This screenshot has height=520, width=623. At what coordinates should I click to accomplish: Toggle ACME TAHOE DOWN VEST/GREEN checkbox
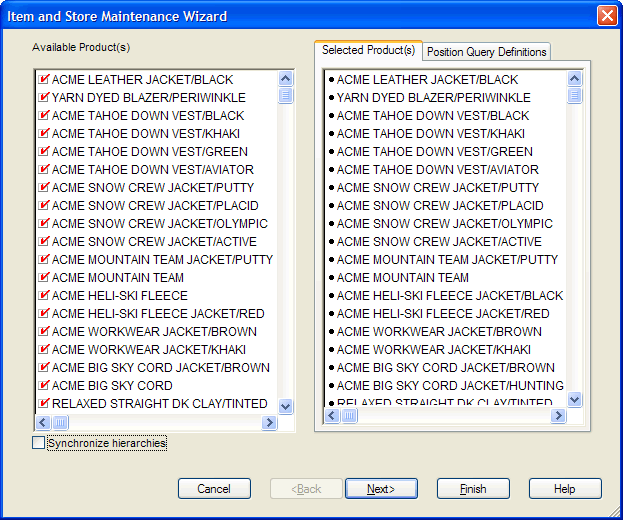click(44, 151)
